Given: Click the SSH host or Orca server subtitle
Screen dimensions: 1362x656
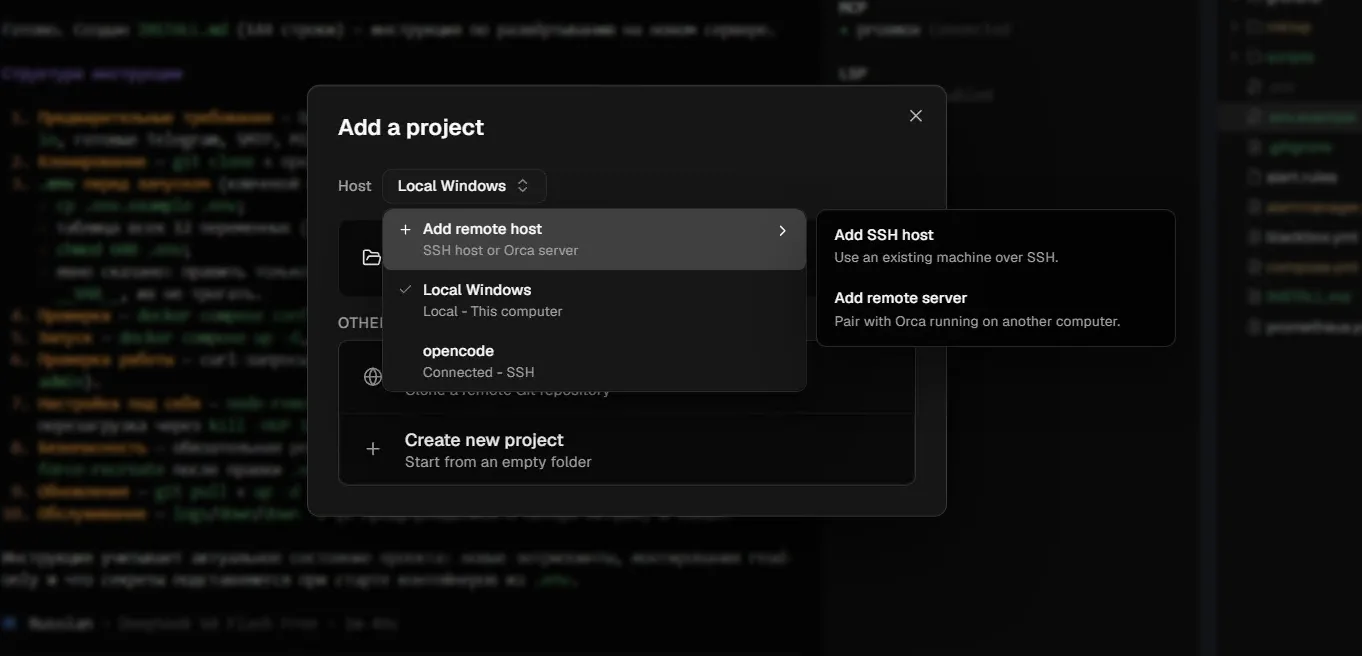Looking at the screenshot, I should pos(500,250).
